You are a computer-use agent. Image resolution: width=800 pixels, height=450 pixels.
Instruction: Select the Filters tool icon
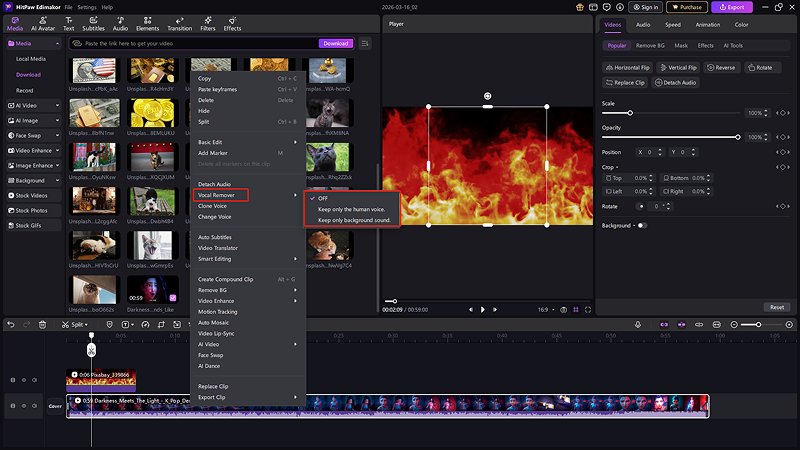pos(208,22)
